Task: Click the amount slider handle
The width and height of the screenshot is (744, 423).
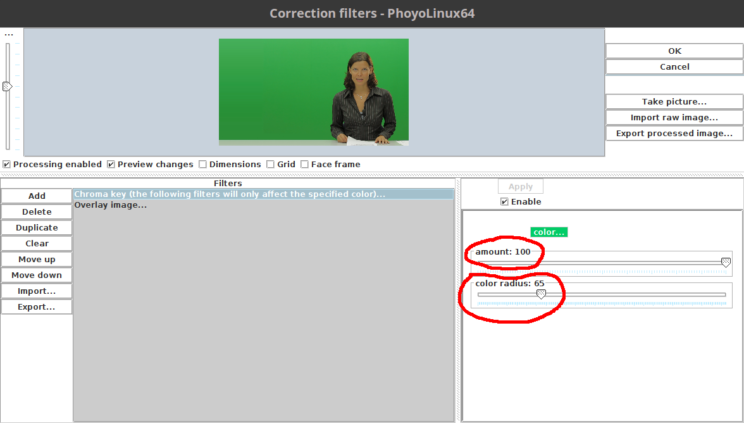Action: pyautogui.click(x=725, y=262)
